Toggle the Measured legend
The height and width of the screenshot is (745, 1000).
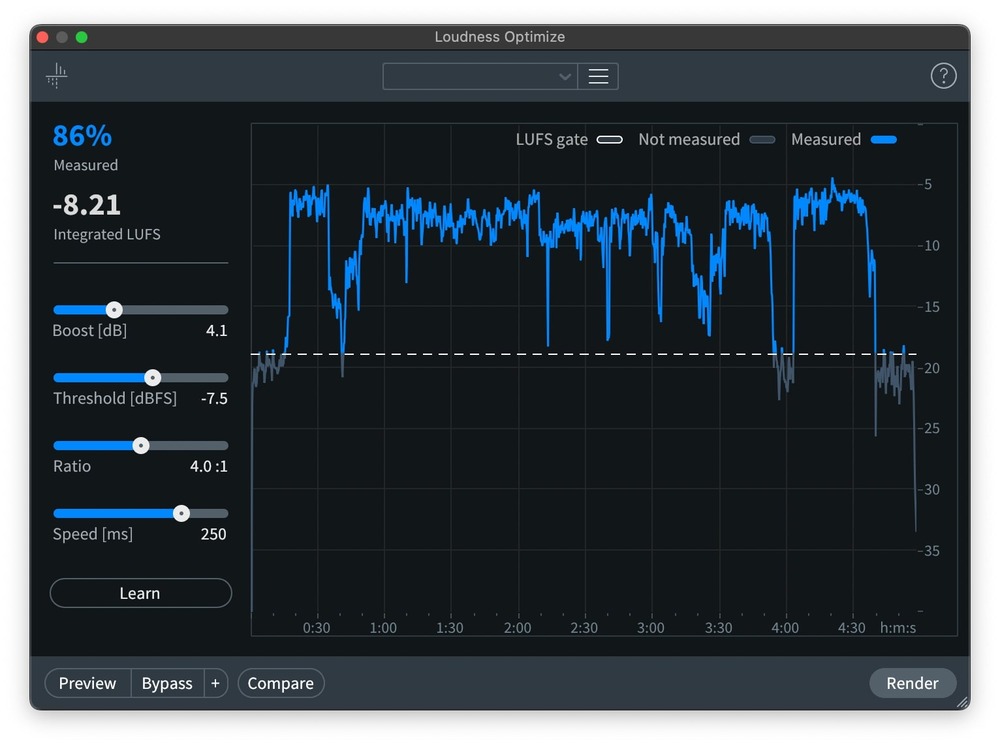point(884,139)
